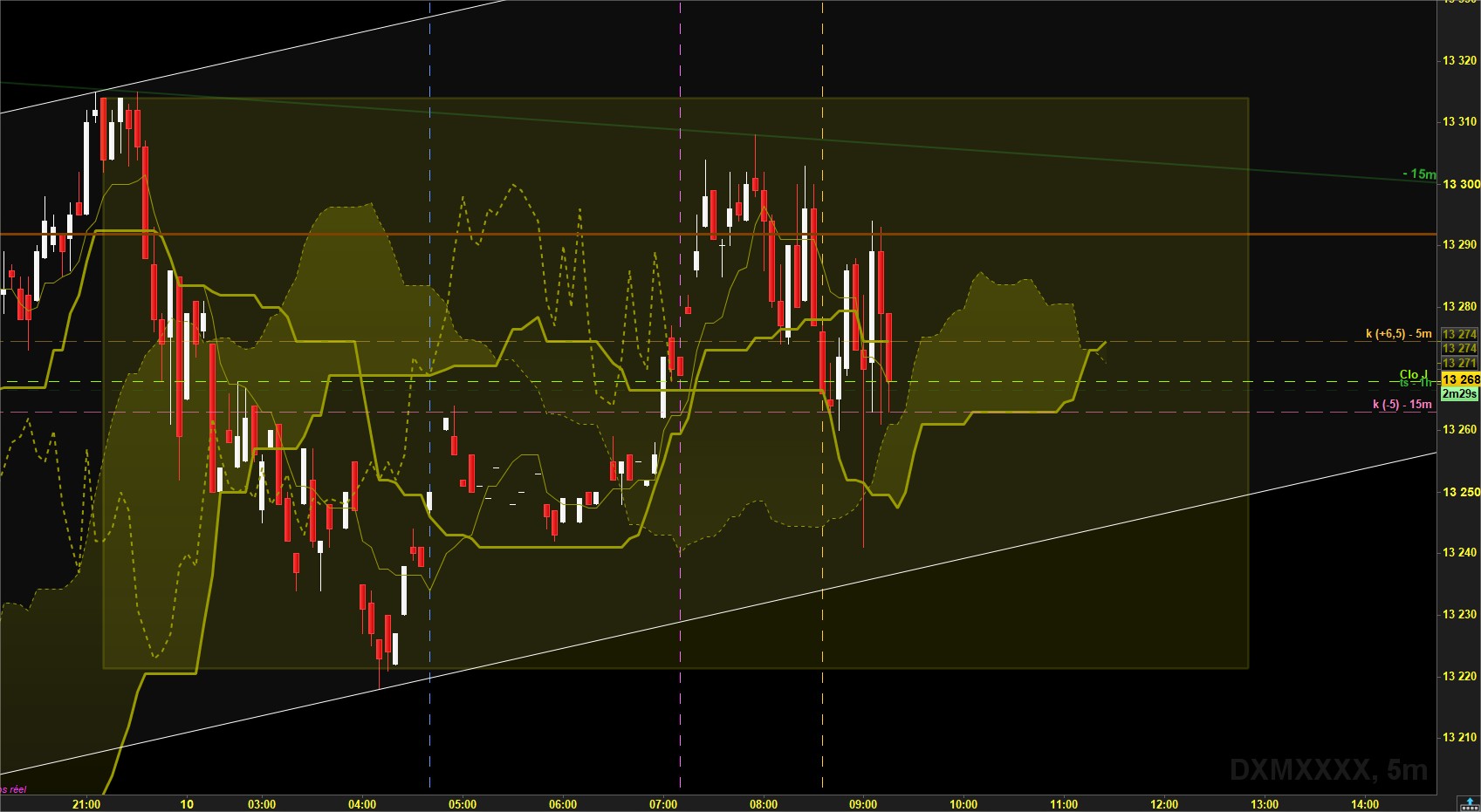Image resolution: width=1481 pixels, height=812 pixels.
Task: Click the 03:00 time axis label
Action: (x=262, y=804)
